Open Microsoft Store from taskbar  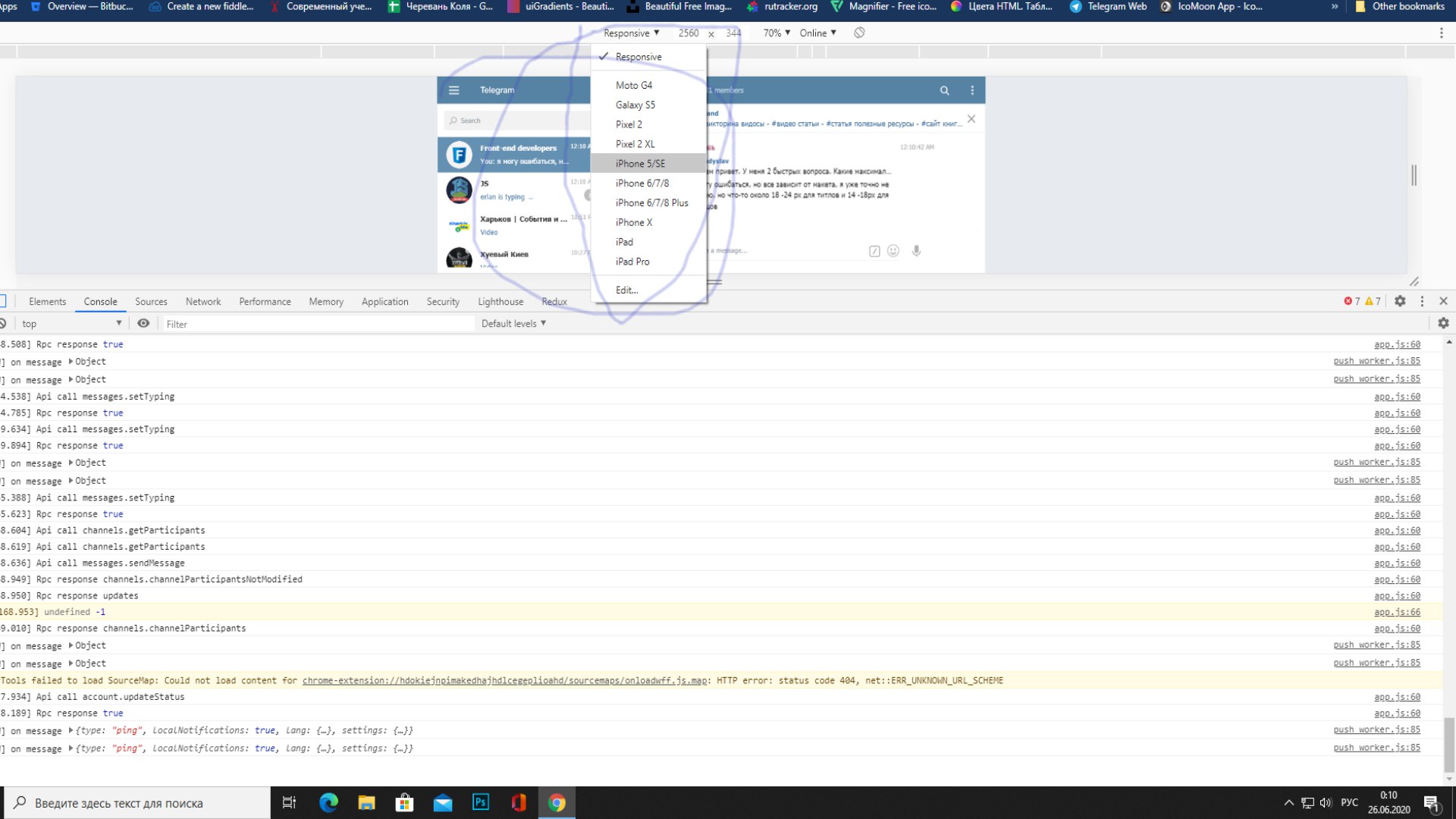(405, 802)
